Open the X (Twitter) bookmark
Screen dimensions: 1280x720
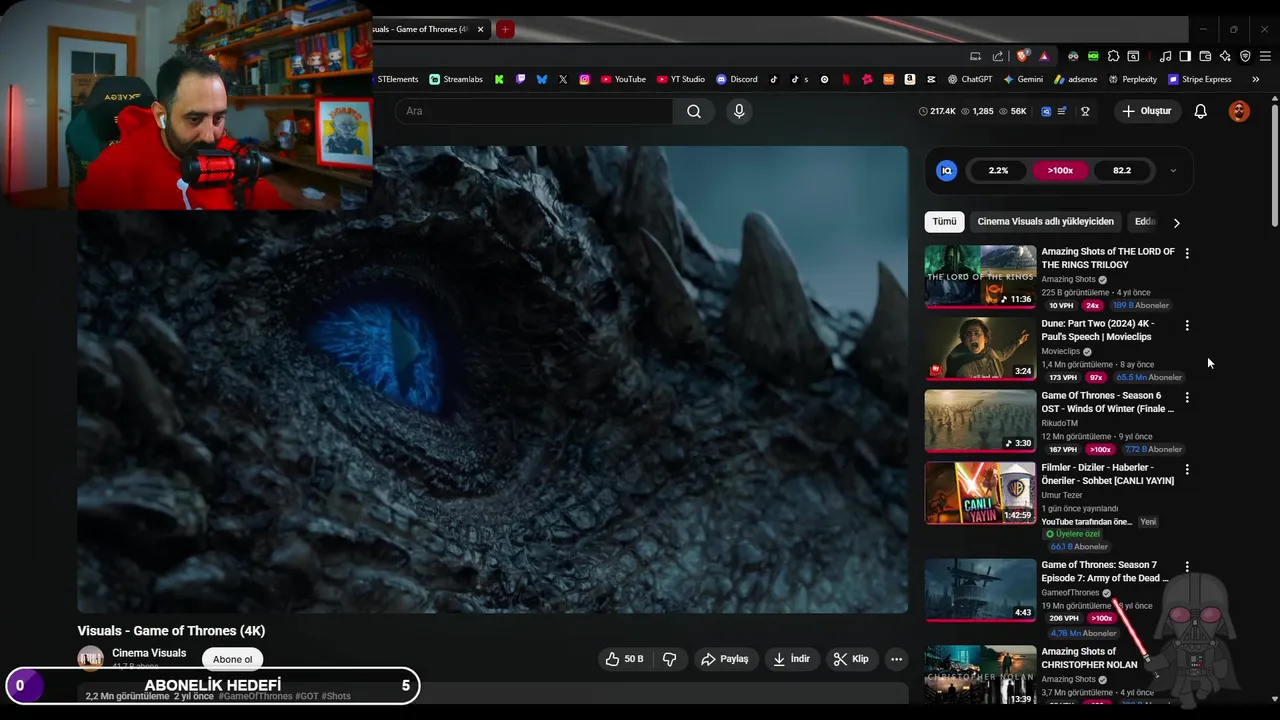(x=563, y=79)
